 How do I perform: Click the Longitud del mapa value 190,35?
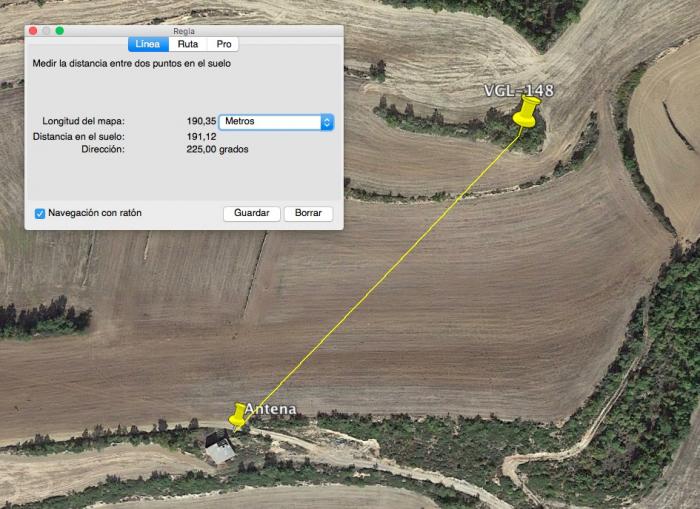tap(201, 121)
